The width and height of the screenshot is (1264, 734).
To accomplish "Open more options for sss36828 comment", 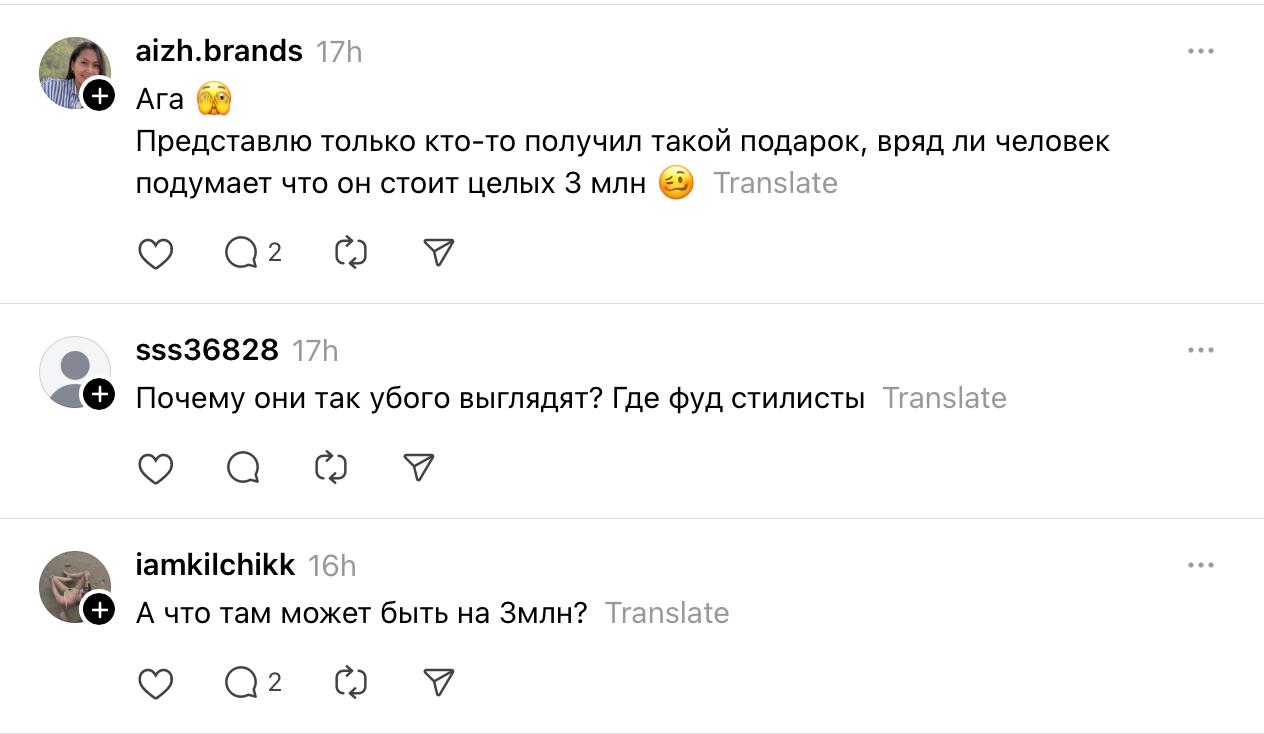I will click(x=1200, y=350).
